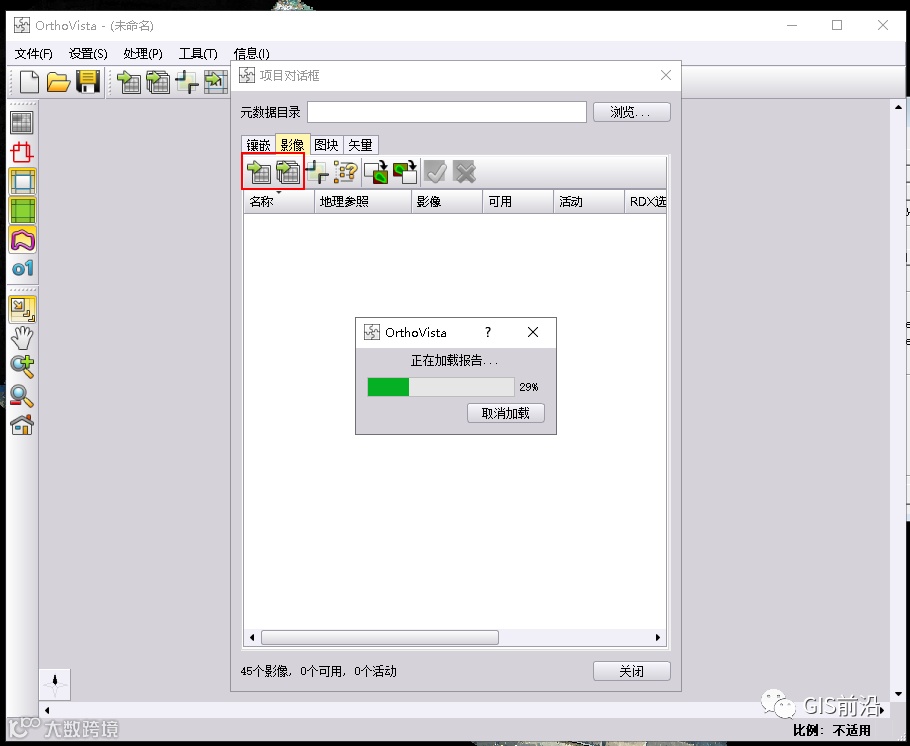Switch to the 图块 tab
The width and height of the screenshot is (910, 746).
[x=326, y=145]
